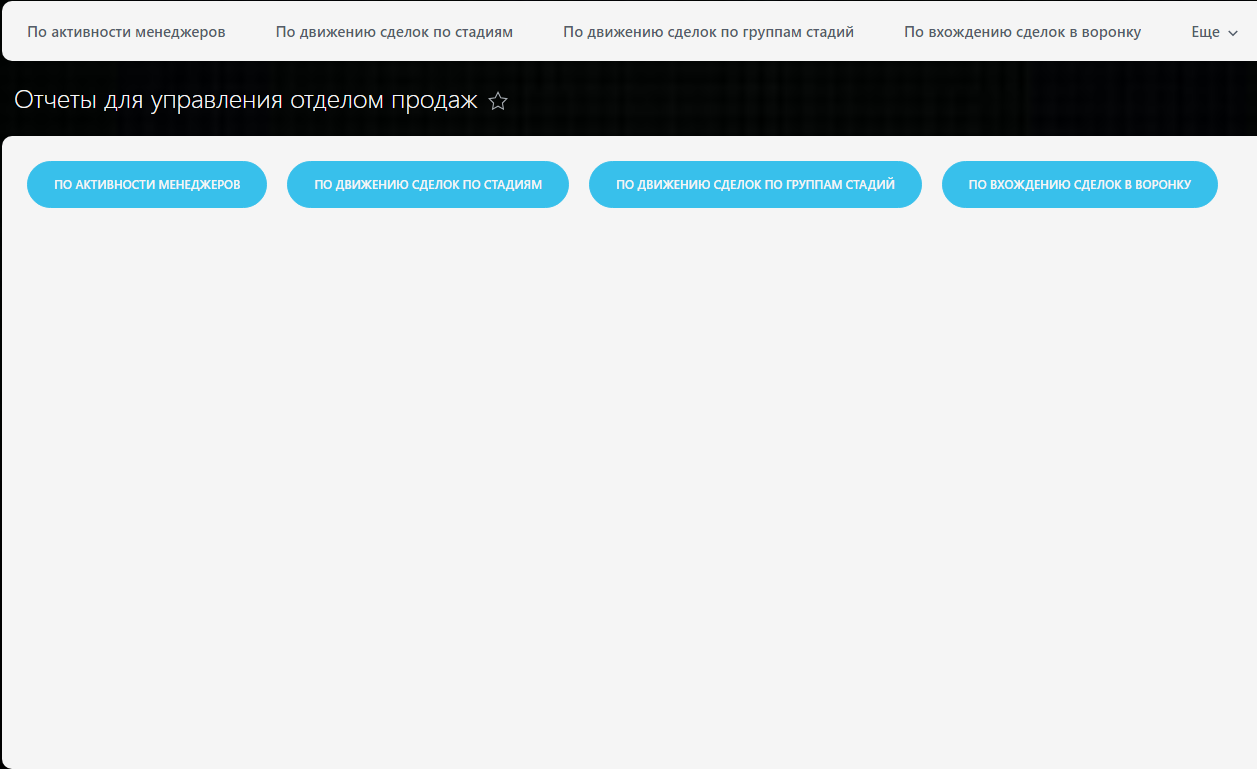This screenshot has height=769, width=1257.
Task: Toggle the favorite star beside the page heading
Action: tap(498, 101)
